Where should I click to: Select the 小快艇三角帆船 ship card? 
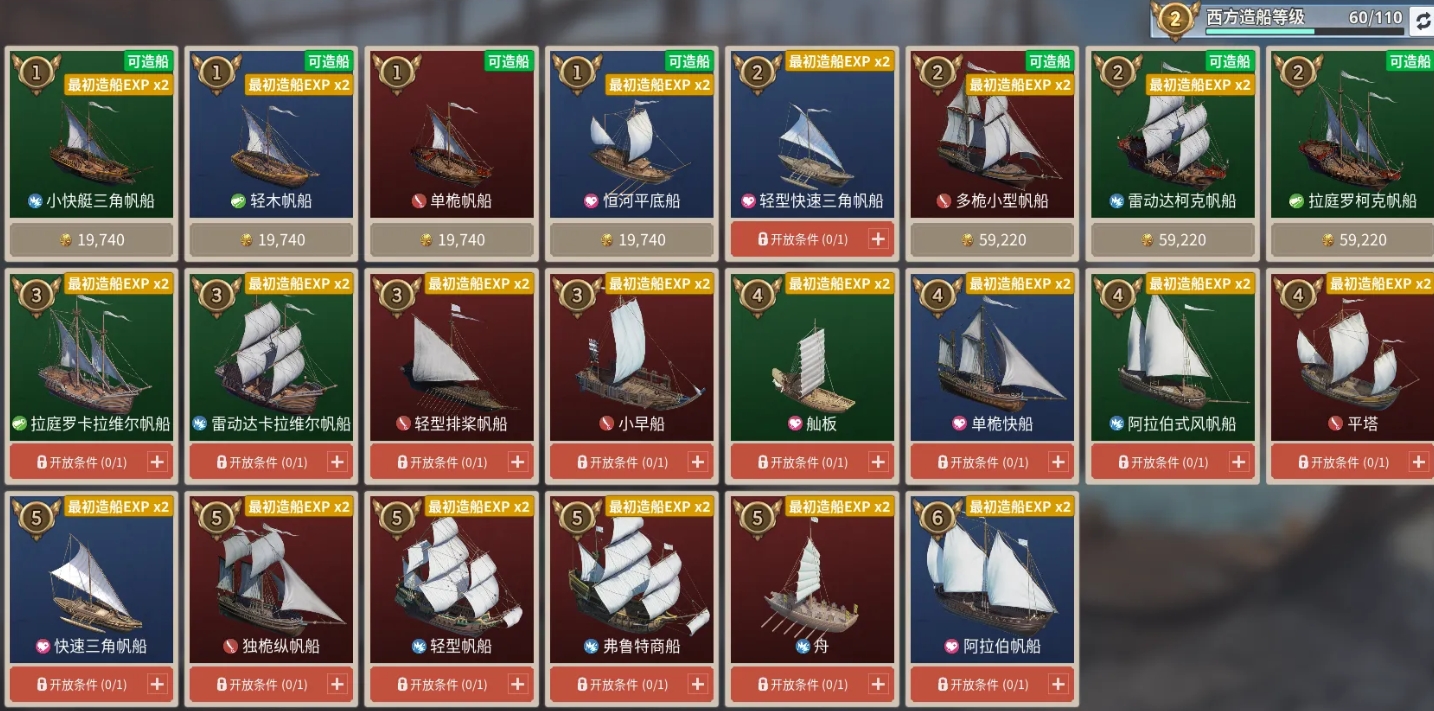point(92,133)
